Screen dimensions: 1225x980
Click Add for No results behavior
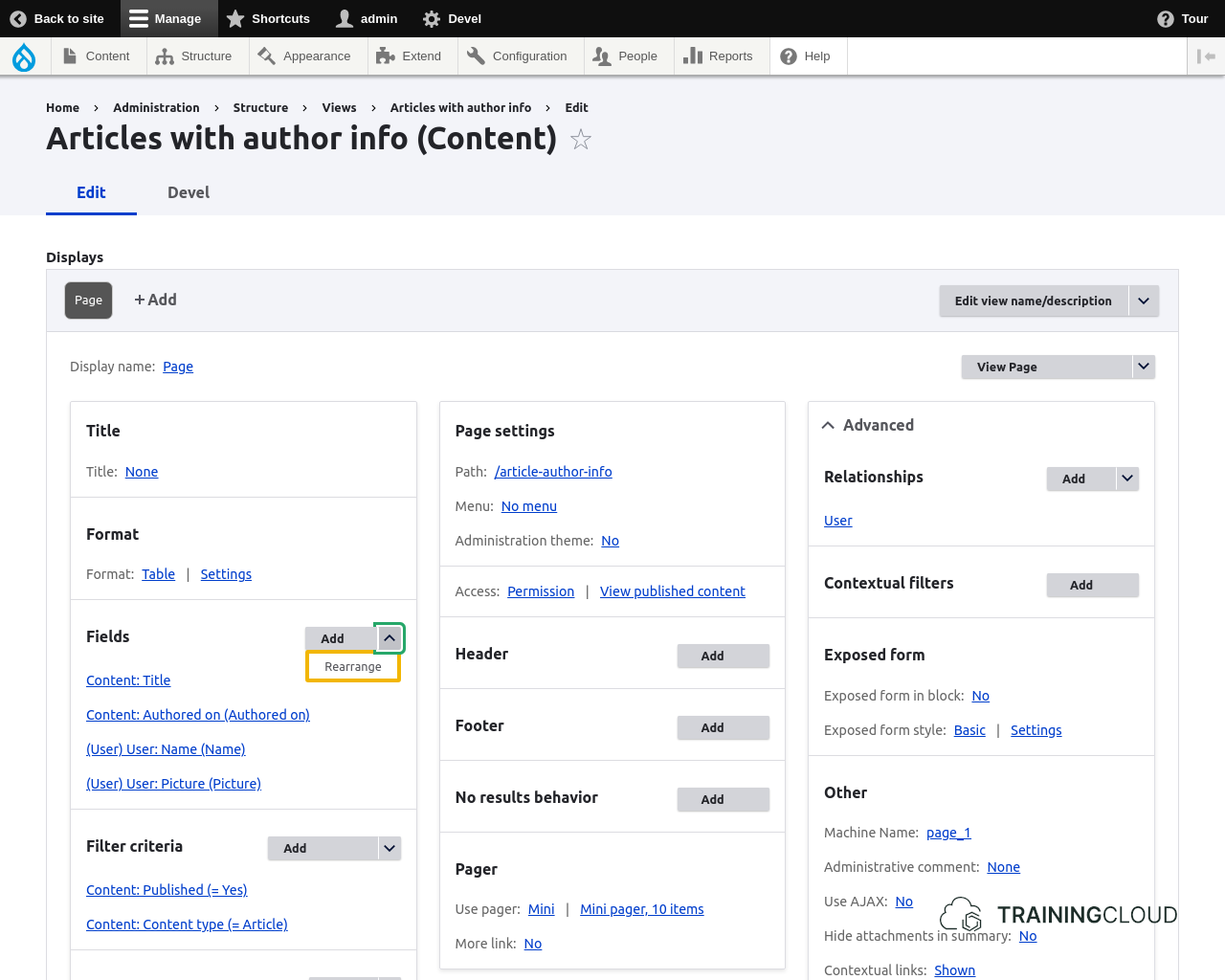point(724,799)
